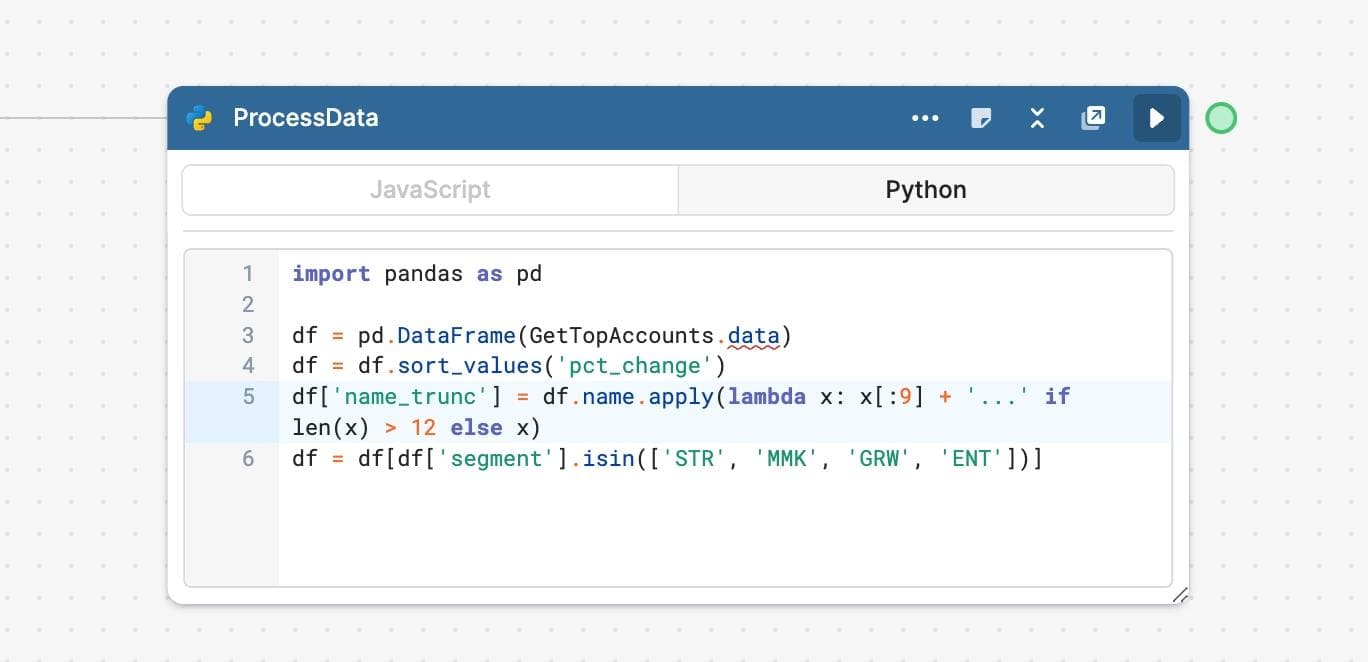Collapse the ProcessData block

1037,118
